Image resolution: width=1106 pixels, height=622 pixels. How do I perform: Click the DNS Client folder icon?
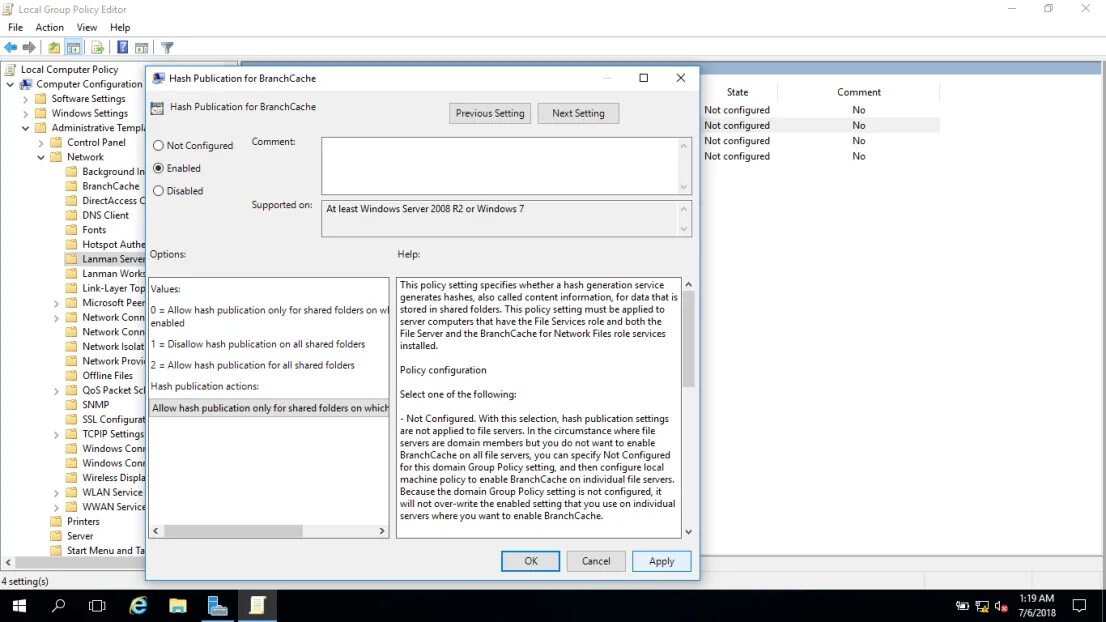pyautogui.click(x=71, y=215)
